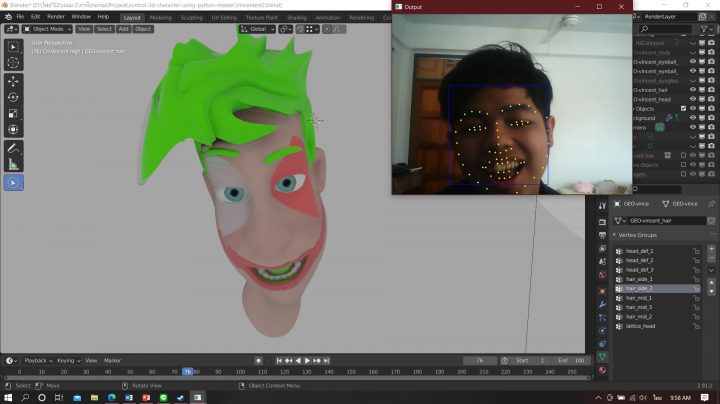This screenshot has width=720, height=404.
Task: Toggle visibility of vincent_head in outliner
Action: (x=693, y=99)
